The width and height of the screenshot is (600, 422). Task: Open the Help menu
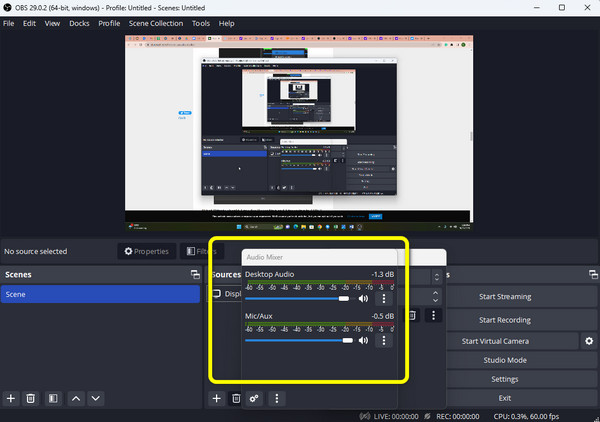coord(227,23)
